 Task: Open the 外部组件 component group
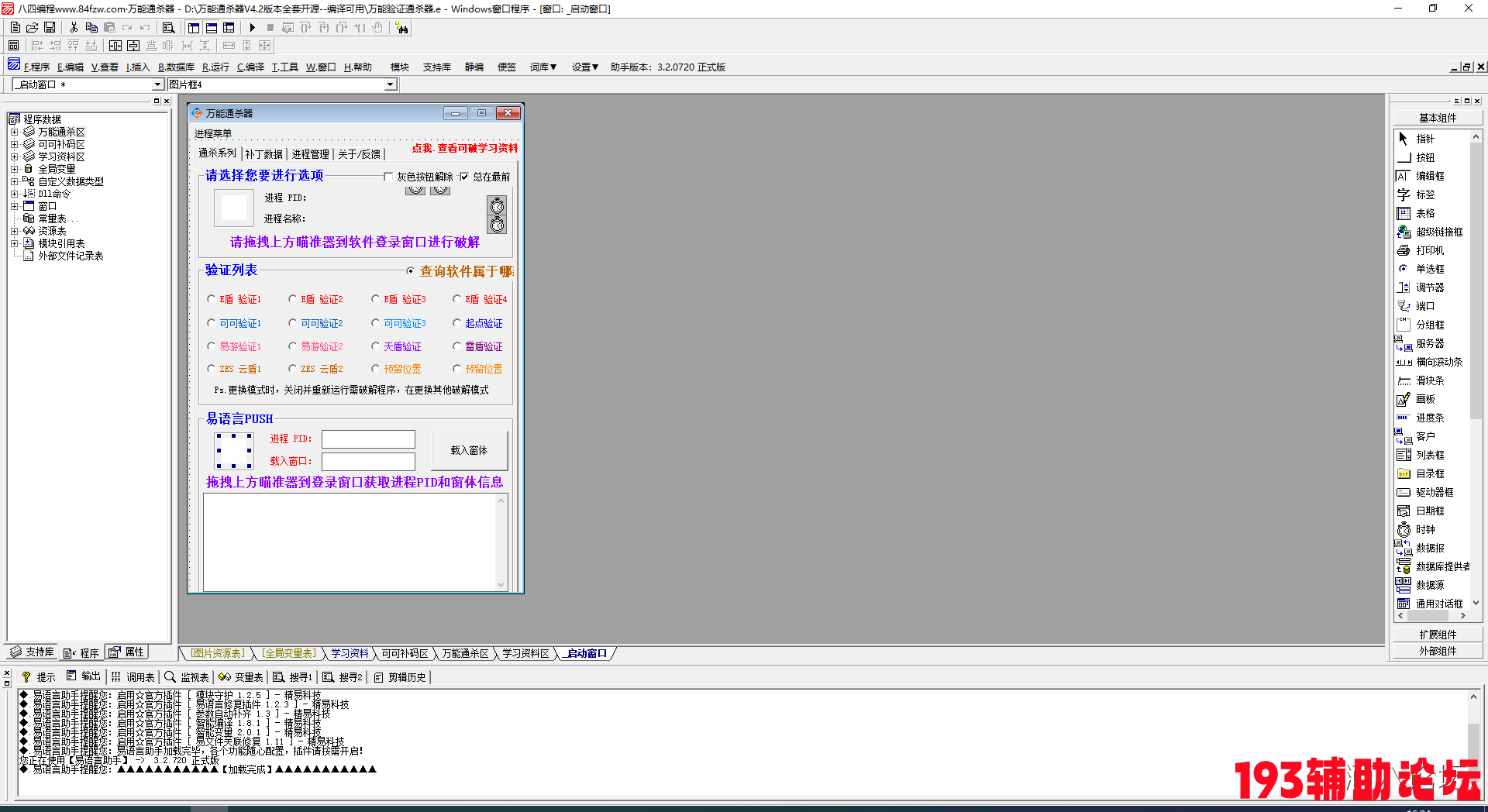(1438, 651)
